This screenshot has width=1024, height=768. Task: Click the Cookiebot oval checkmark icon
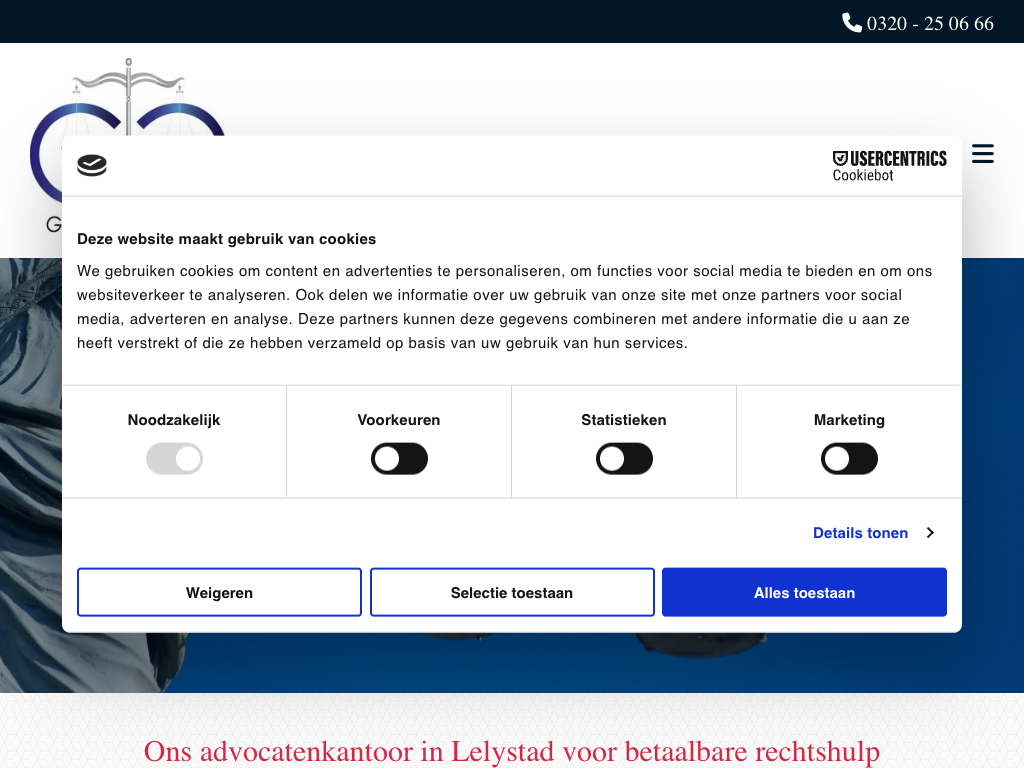(x=92, y=166)
